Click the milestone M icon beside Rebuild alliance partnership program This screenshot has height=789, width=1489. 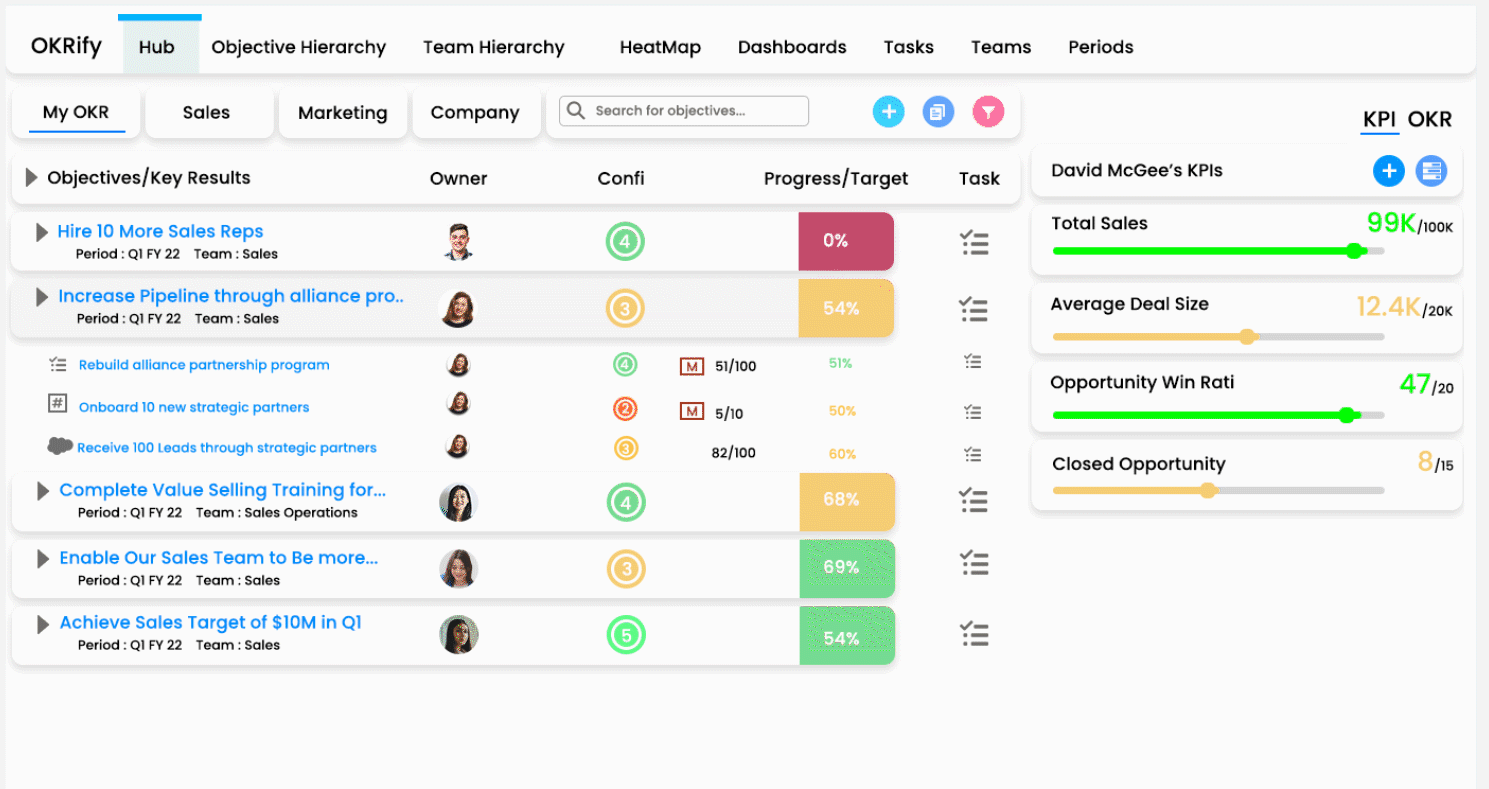pyautogui.click(x=691, y=366)
